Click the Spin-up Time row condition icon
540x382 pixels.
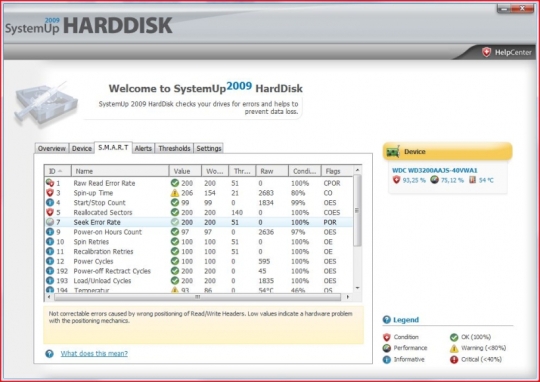pos(50,193)
